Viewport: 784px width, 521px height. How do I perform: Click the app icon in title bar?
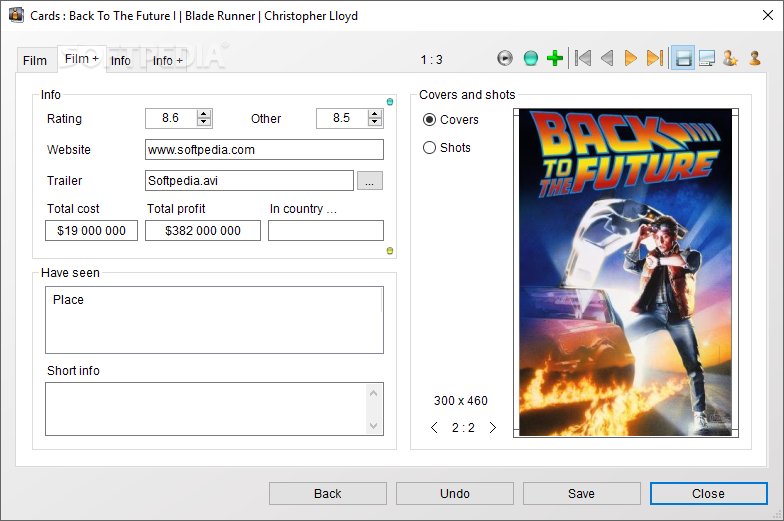[x=16, y=15]
